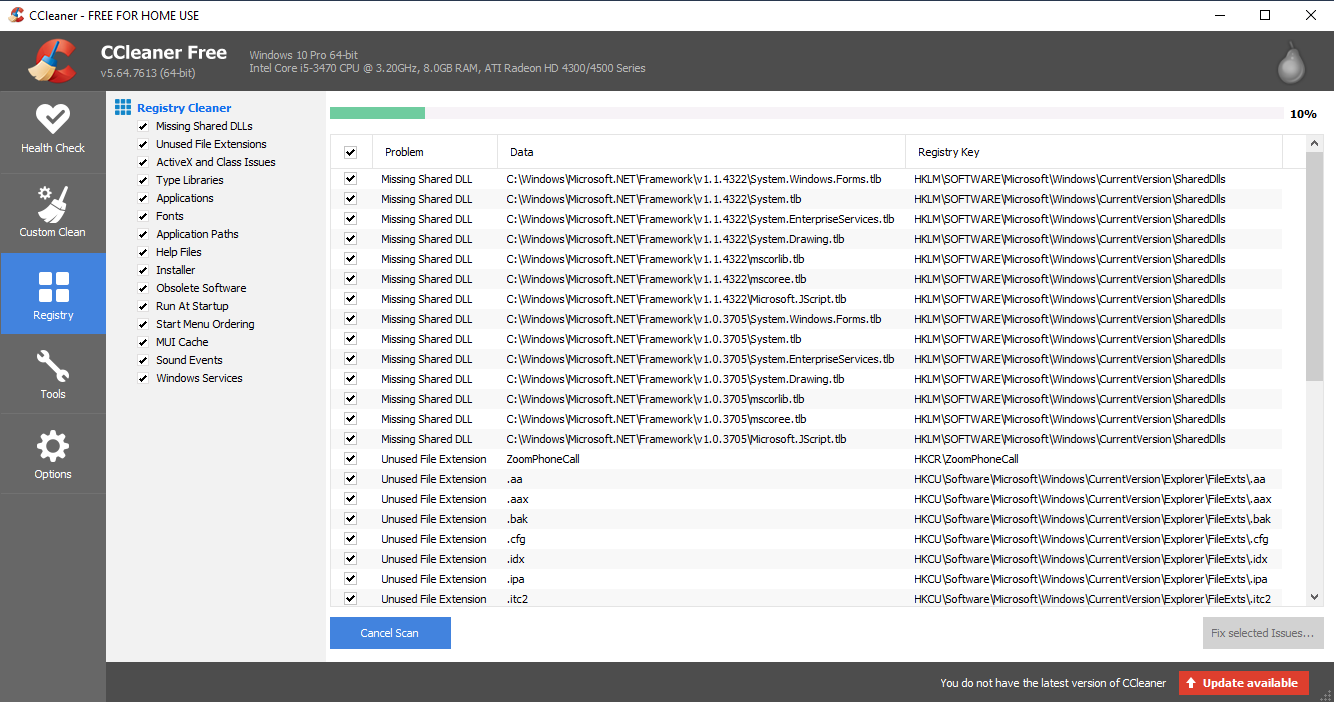This screenshot has height=702, width=1334.
Task: Open Custom Clean broom icon
Action: click(x=53, y=203)
